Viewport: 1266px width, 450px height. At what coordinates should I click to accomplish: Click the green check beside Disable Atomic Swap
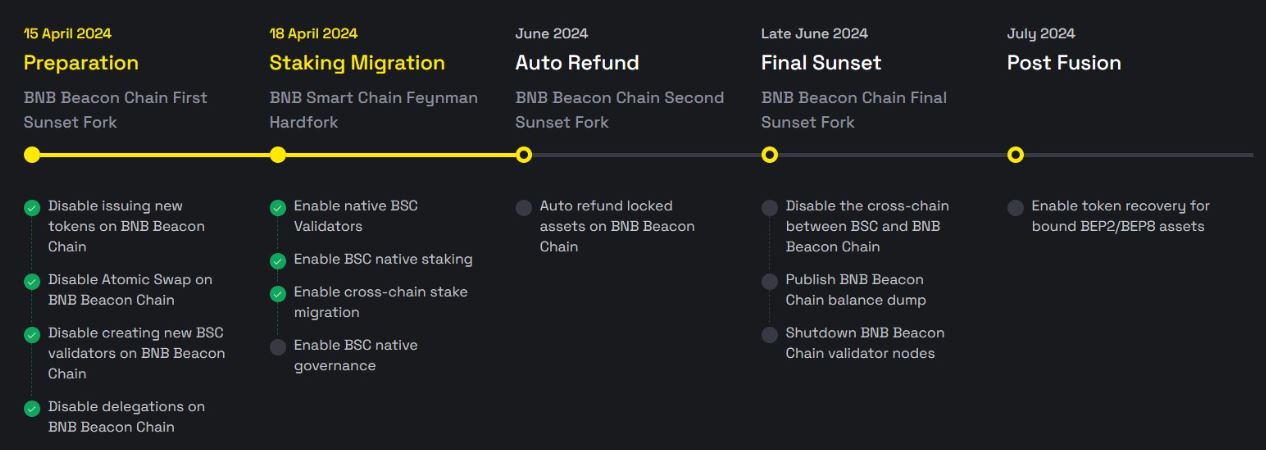[x=32, y=281]
